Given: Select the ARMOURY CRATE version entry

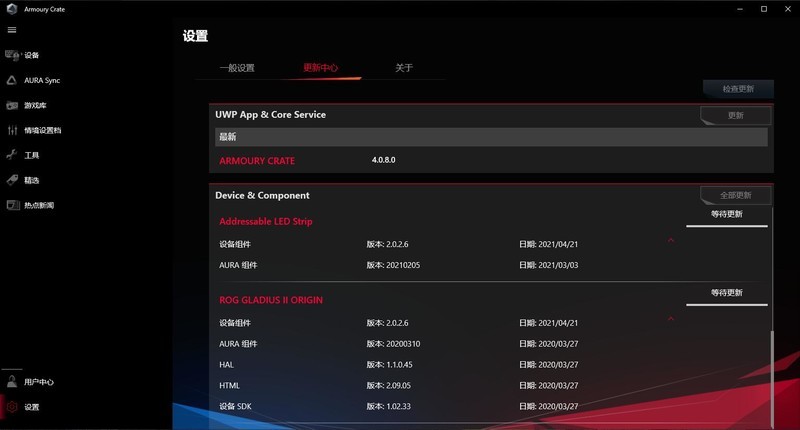Looking at the screenshot, I should pyautogui.click(x=257, y=161).
